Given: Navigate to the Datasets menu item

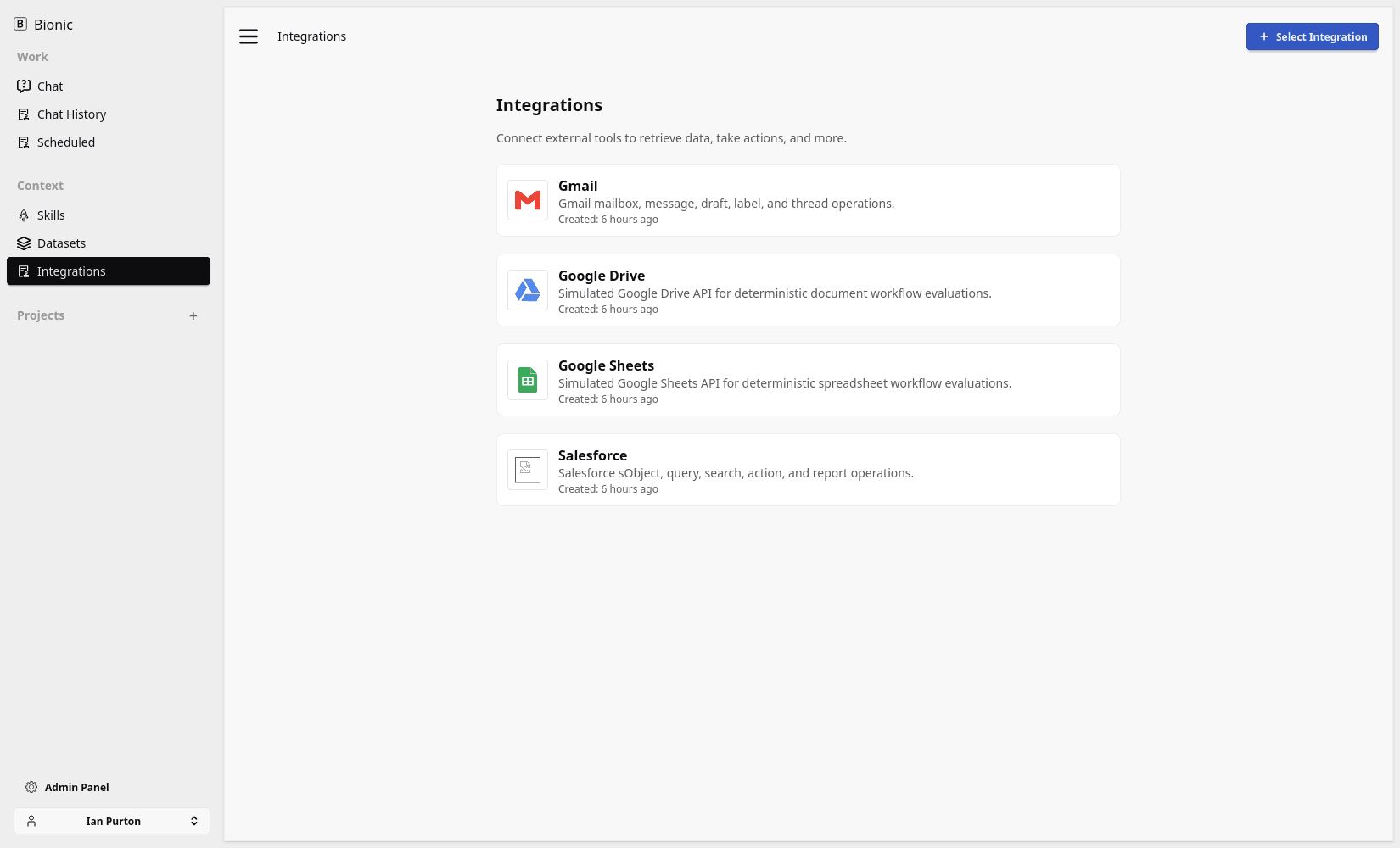Looking at the screenshot, I should (x=109, y=243).
